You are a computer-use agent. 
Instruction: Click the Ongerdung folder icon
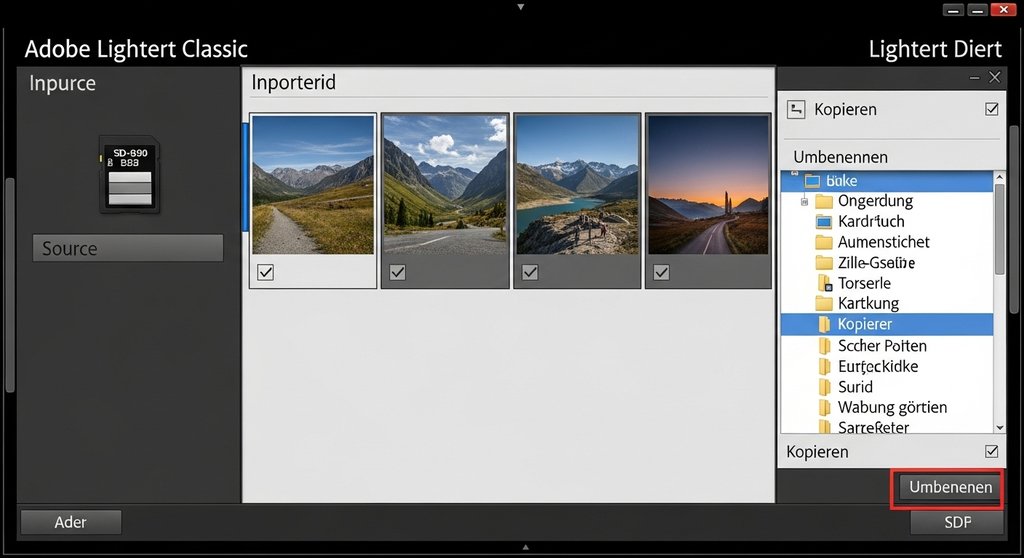point(824,201)
